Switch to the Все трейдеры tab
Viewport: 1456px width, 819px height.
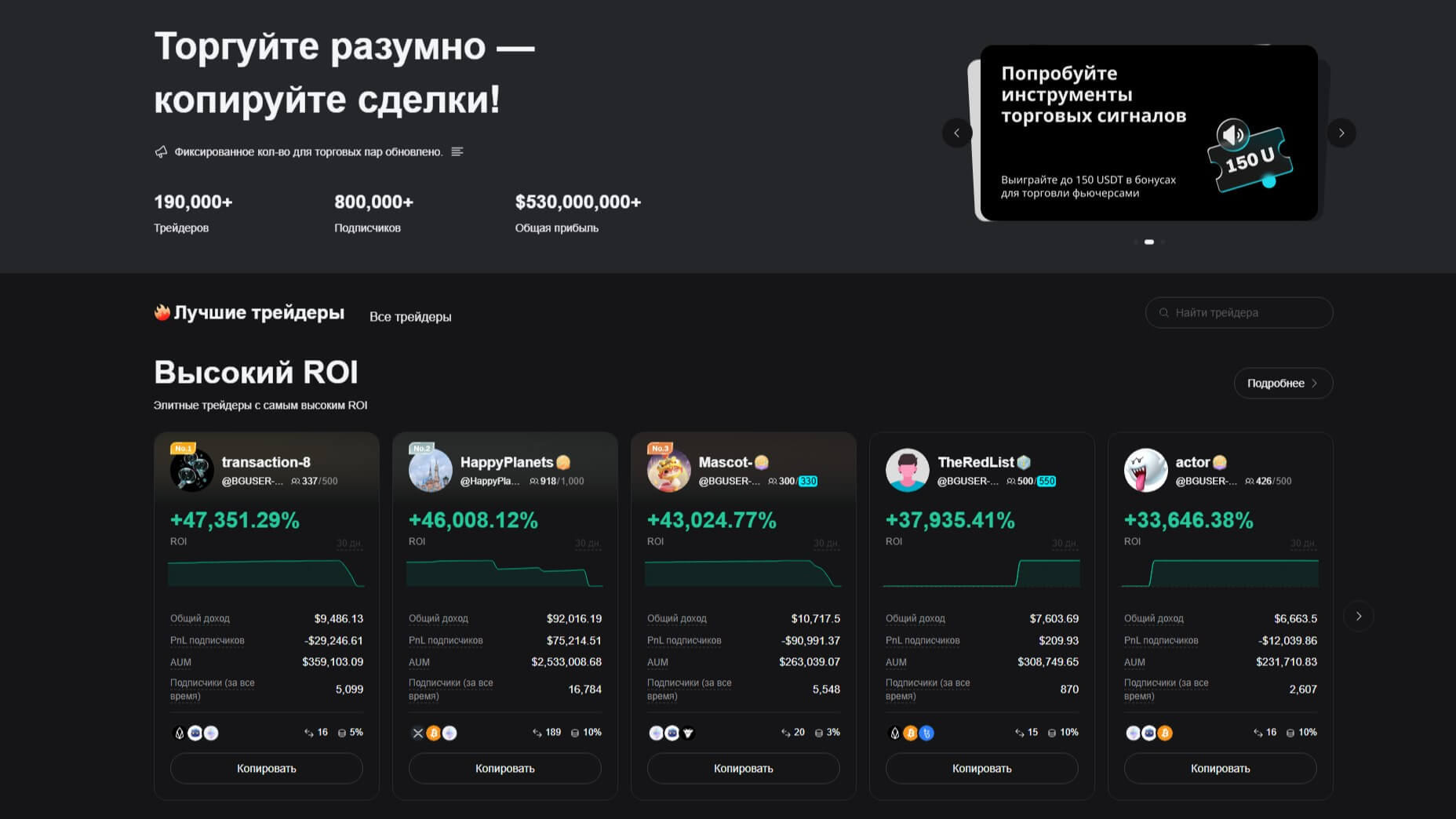(x=410, y=317)
